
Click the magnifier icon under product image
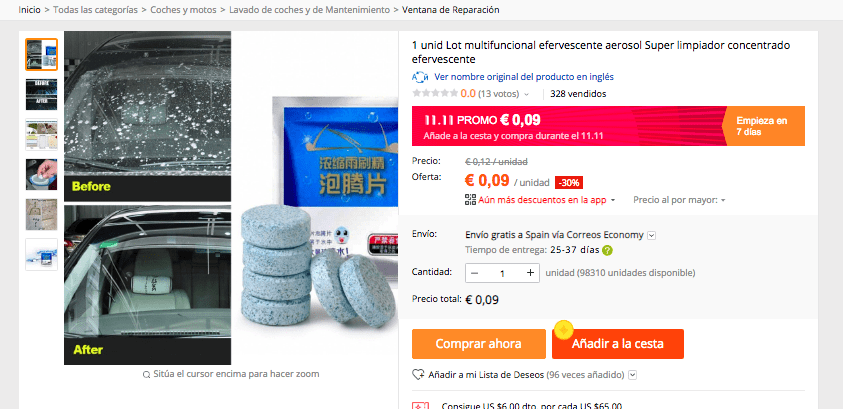[146, 375]
